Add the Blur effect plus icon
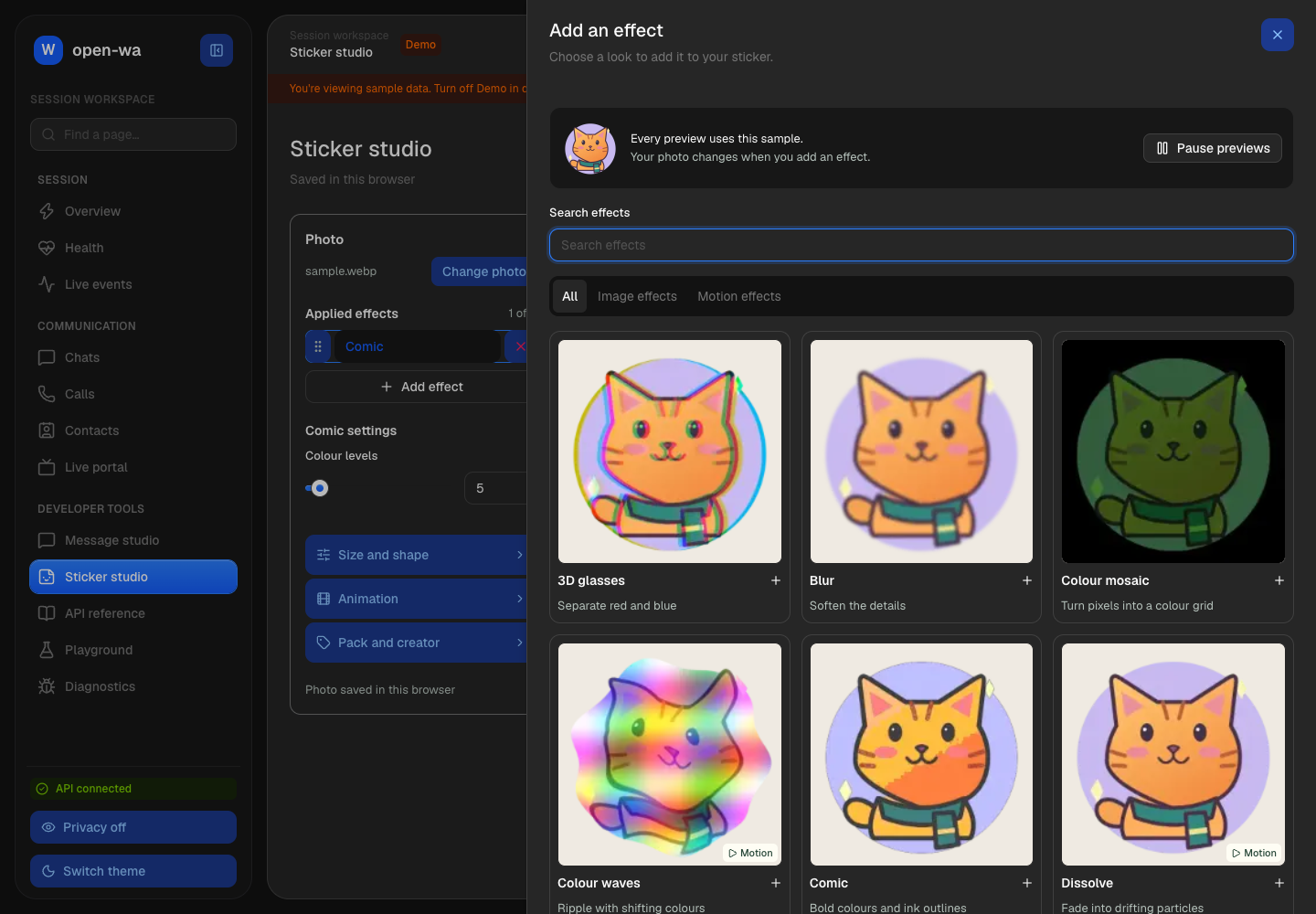Viewport: 1316px width, 914px height. click(x=1027, y=580)
